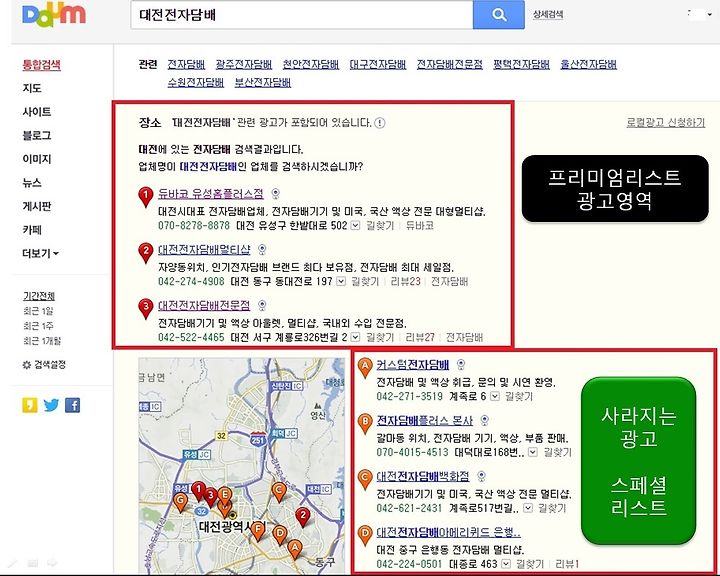
Task: Click red marker 1 beside 듀바코 유성홈플러스점
Action: [146, 197]
